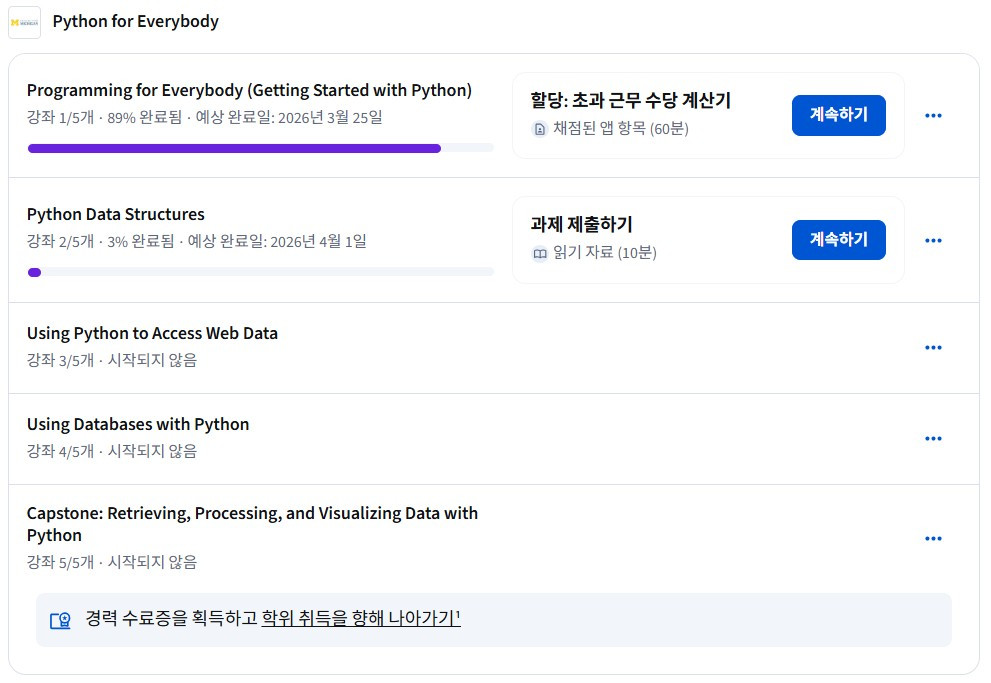Open the Capstone course three-dot menu
The width and height of the screenshot is (991, 683).
[933, 539]
